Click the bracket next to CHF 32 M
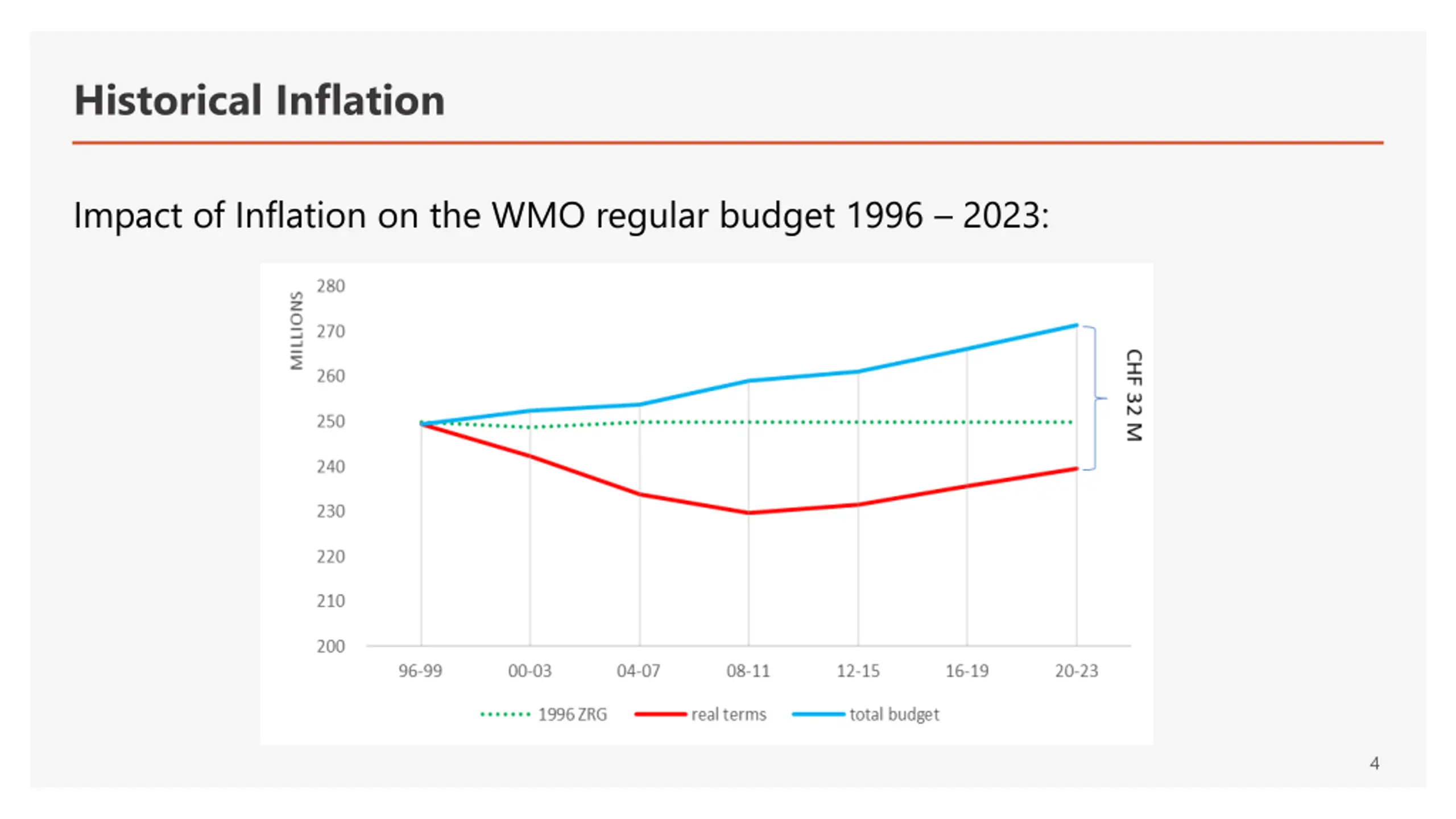The image size is (1456, 819). [1094, 398]
